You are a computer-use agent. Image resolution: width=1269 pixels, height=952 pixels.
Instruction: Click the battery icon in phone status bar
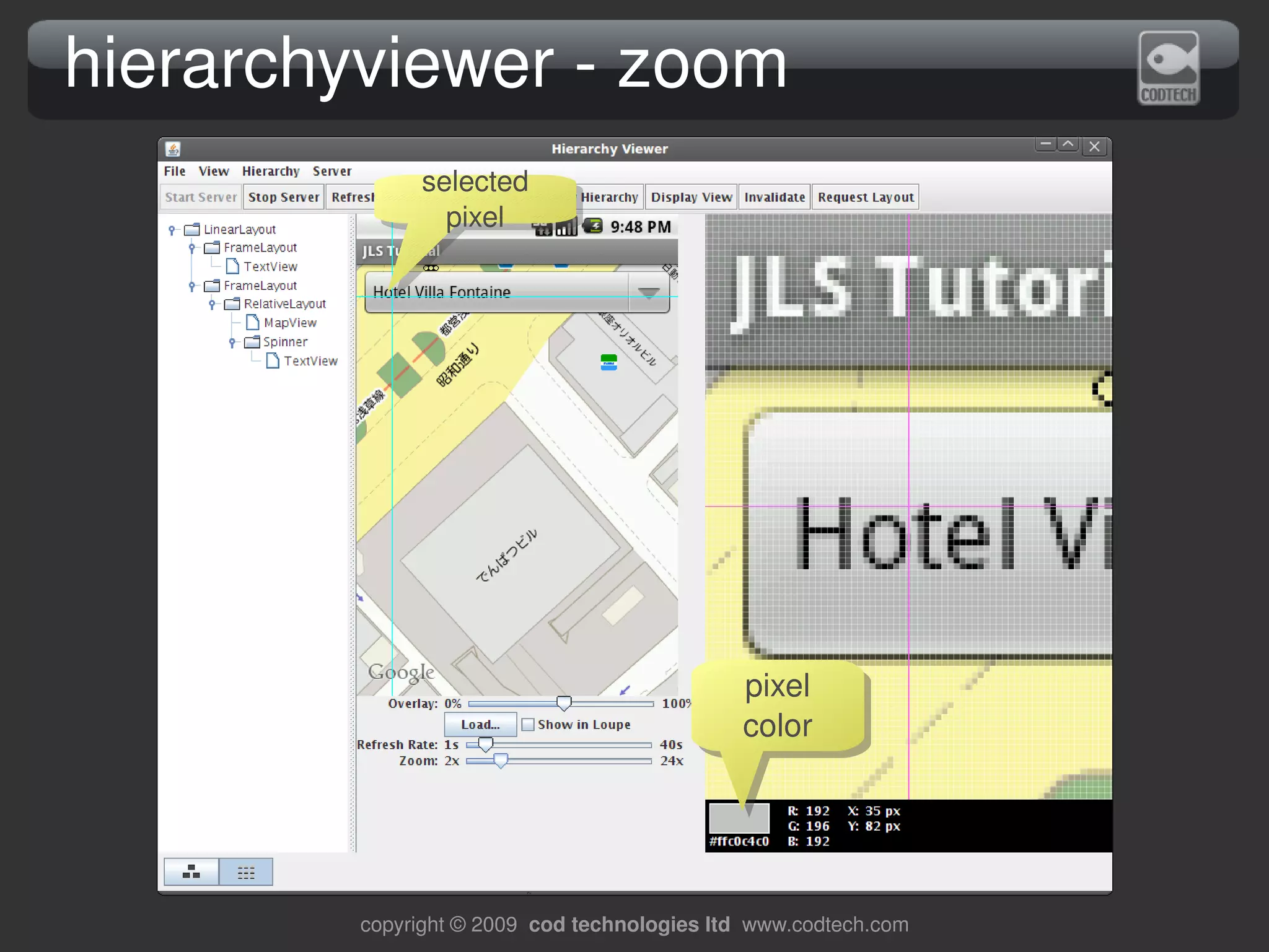click(593, 226)
